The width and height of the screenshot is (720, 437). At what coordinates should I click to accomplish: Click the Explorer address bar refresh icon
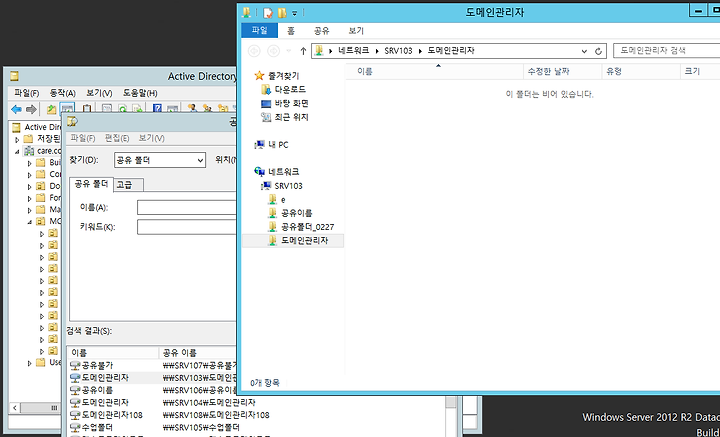598,51
